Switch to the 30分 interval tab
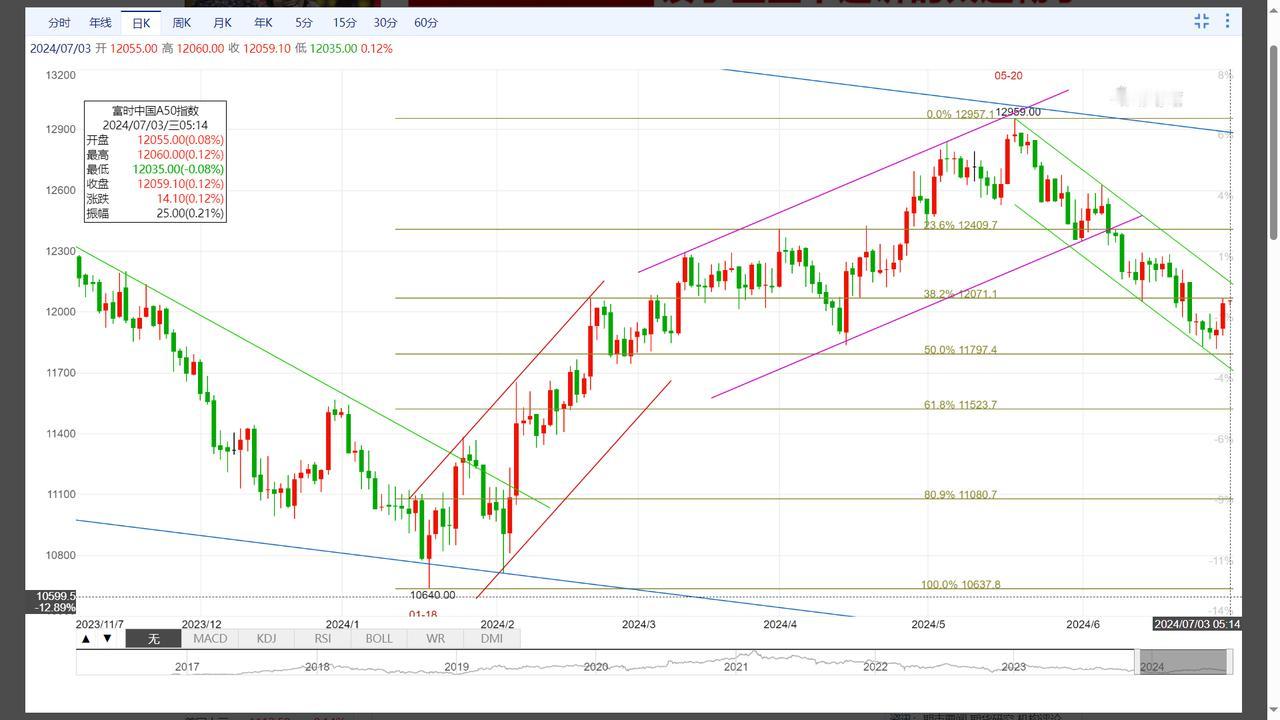This screenshot has width=1280, height=720. [x=385, y=22]
